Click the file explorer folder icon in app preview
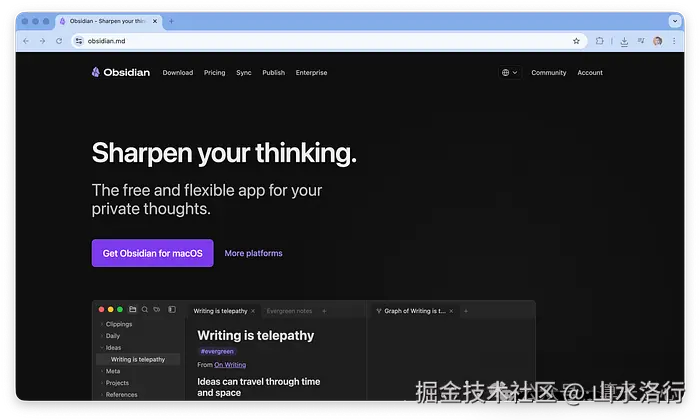Screen dimensions: 700x420 133,309
